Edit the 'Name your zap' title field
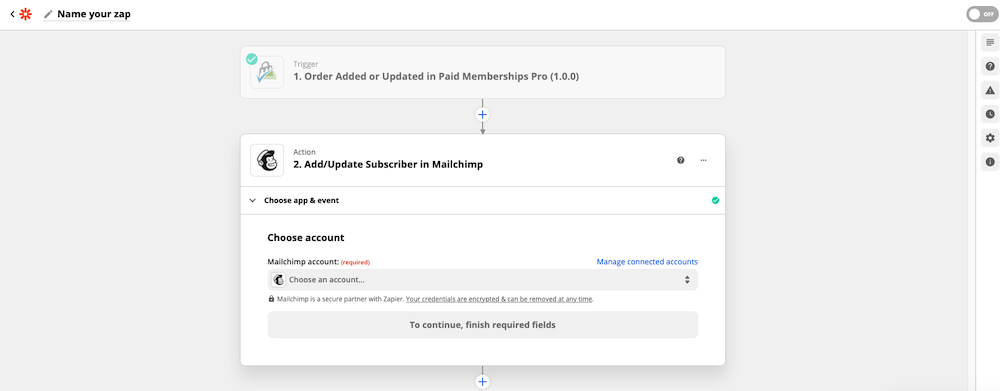 [x=94, y=14]
